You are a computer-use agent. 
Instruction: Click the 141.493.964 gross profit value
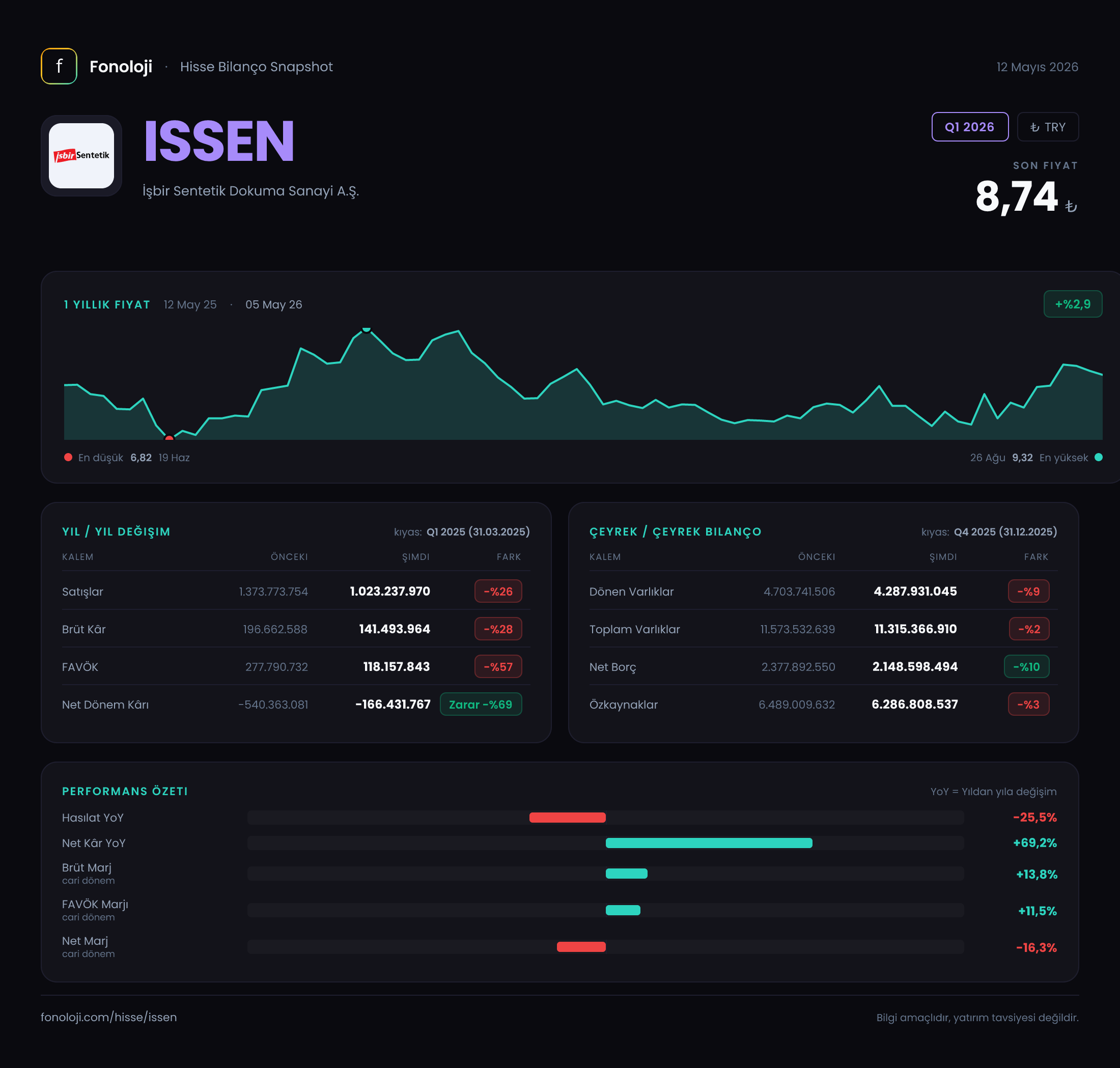pyautogui.click(x=395, y=629)
